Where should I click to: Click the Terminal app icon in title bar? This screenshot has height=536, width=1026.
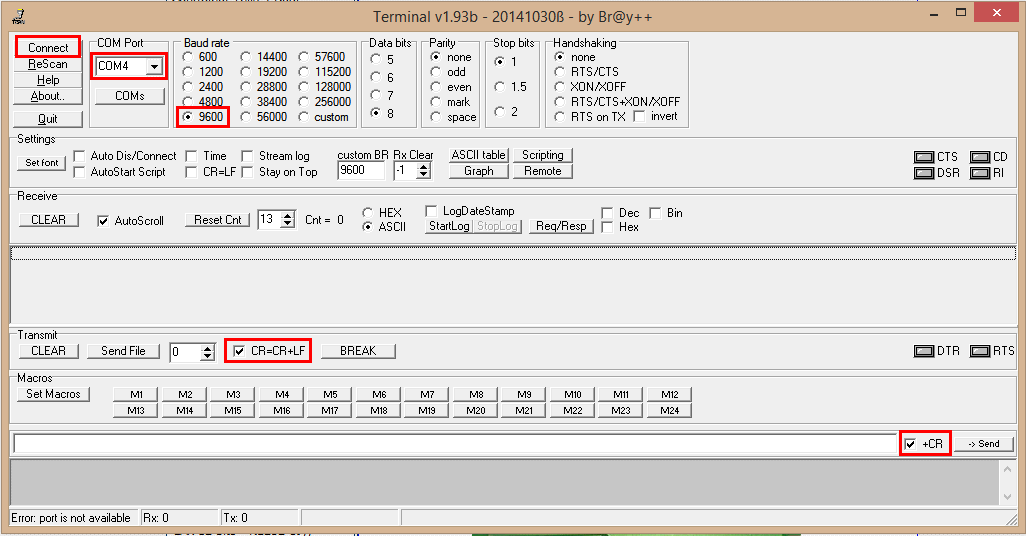point(18,16)
